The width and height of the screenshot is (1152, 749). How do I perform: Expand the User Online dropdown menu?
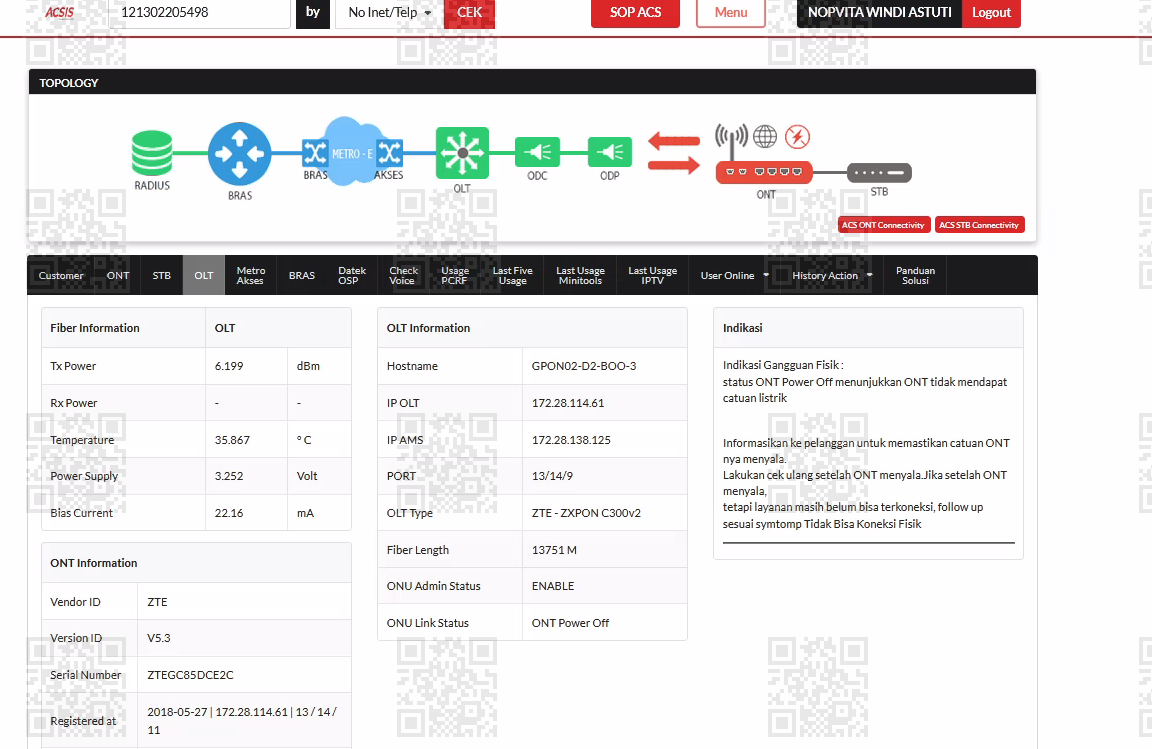[x=734, y=276]
